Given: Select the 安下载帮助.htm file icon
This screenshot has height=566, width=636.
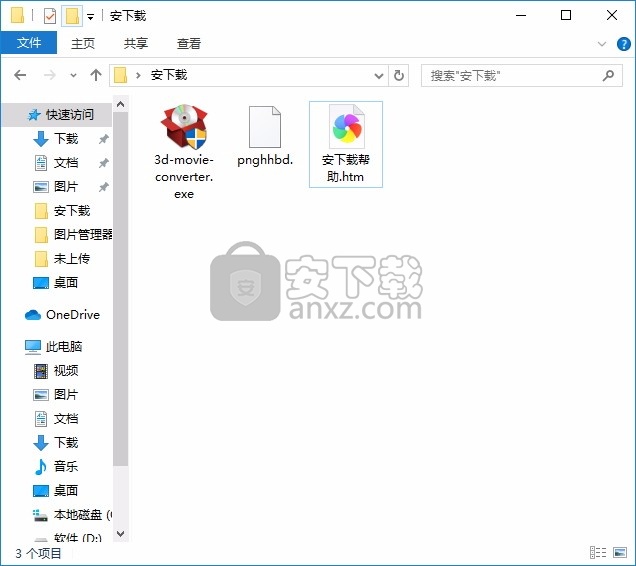Looking at the screenshot, I should (346, 127).
